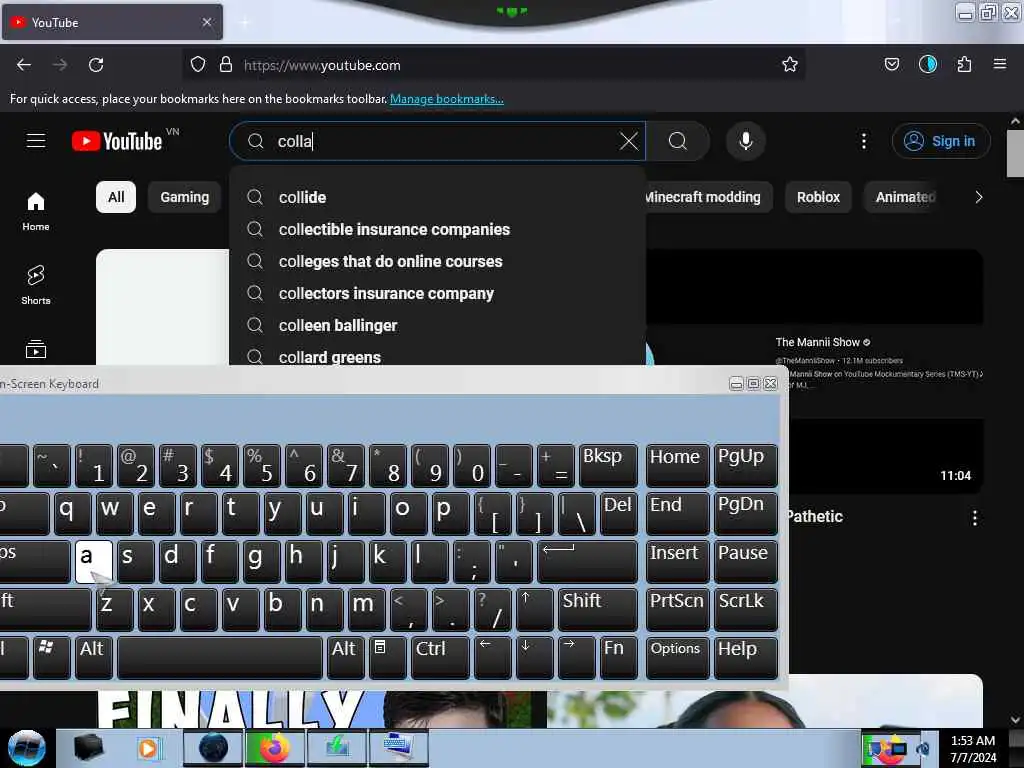Select the Animated filter chip

click(905, 197)
